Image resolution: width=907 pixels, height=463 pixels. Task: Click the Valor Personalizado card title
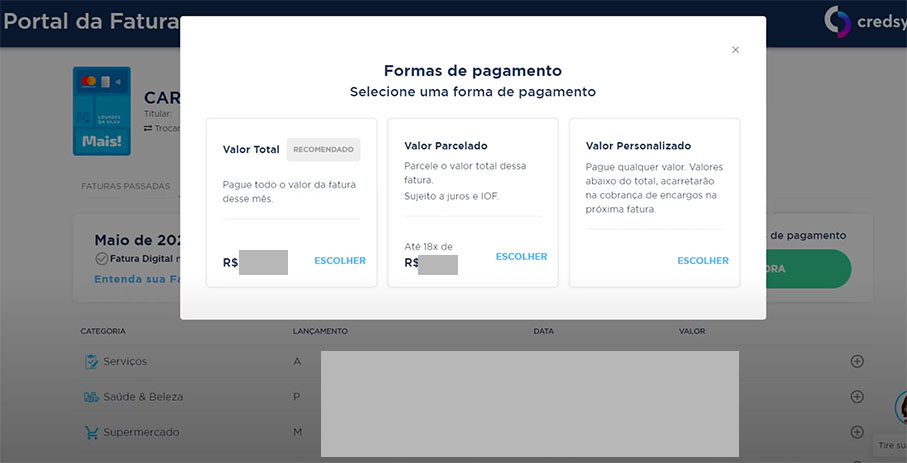point(638,146)
